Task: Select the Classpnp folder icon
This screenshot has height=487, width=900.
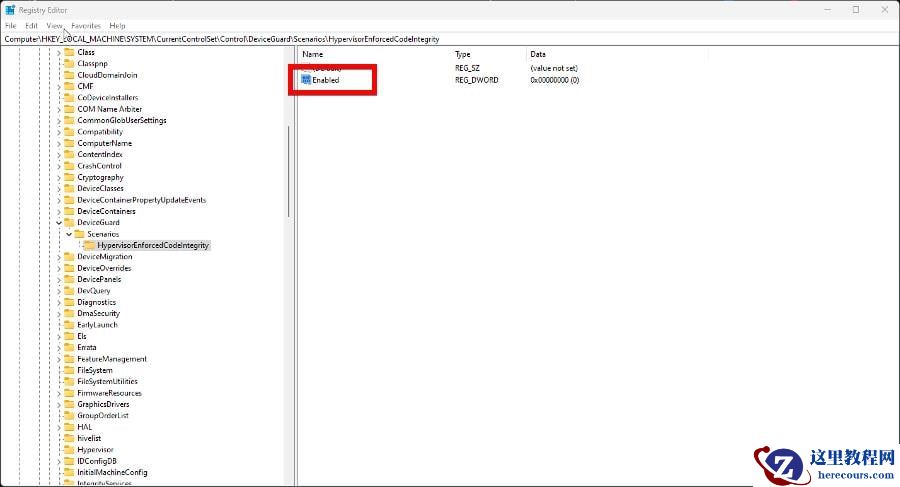Action: (69, 64)
